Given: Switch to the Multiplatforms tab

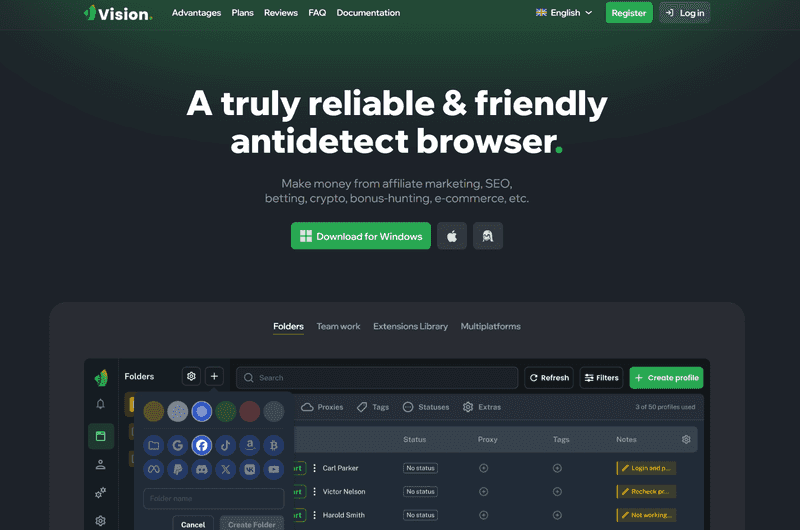Looking at the screenshot, I should 490,326.
